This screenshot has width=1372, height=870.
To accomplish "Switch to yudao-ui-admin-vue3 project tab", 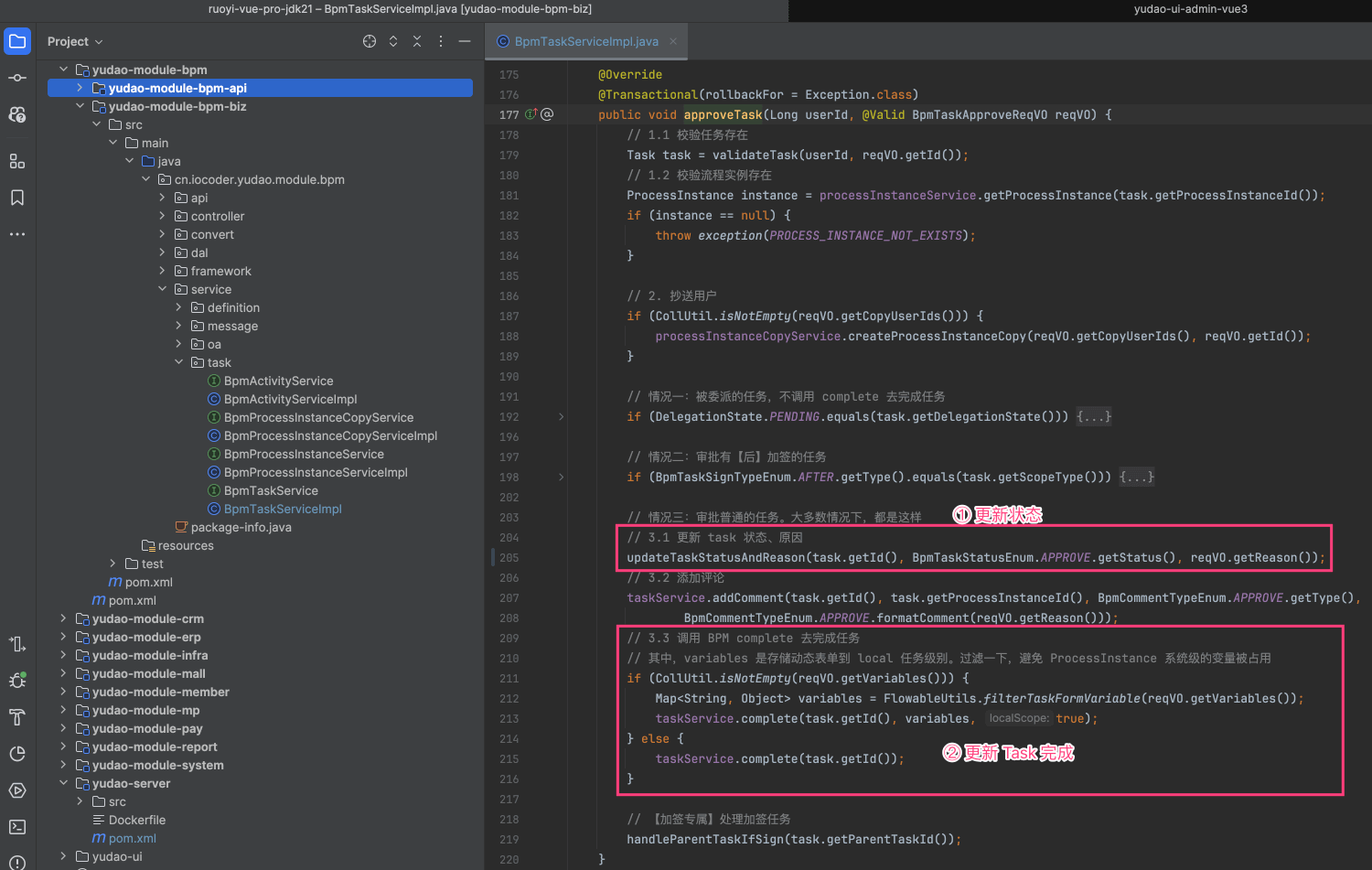I will tap(1190, 9).
